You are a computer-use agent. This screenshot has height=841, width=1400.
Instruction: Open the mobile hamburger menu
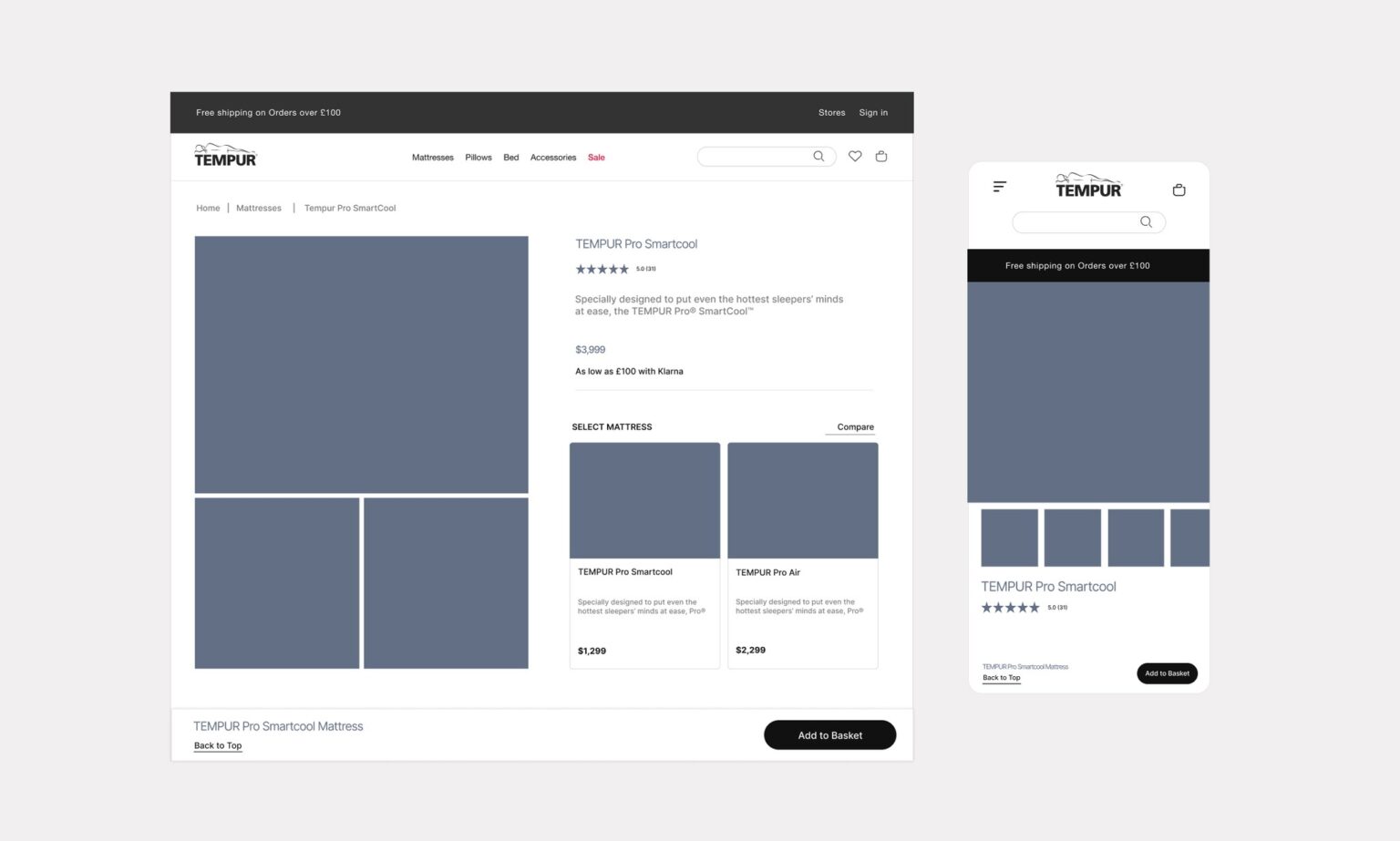pyautogui.click(x=1000, y=187)
